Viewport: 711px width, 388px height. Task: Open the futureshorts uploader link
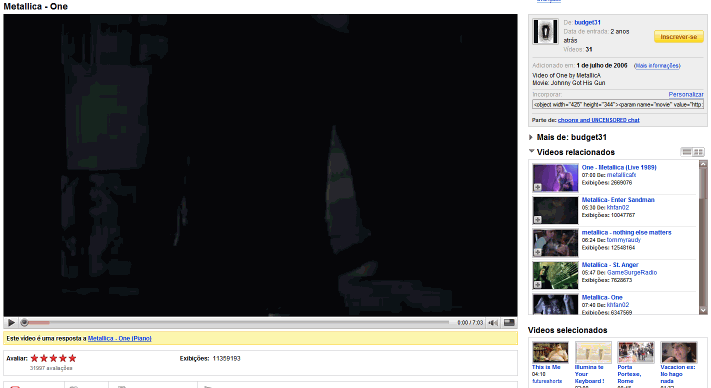[x=547, y=382]
